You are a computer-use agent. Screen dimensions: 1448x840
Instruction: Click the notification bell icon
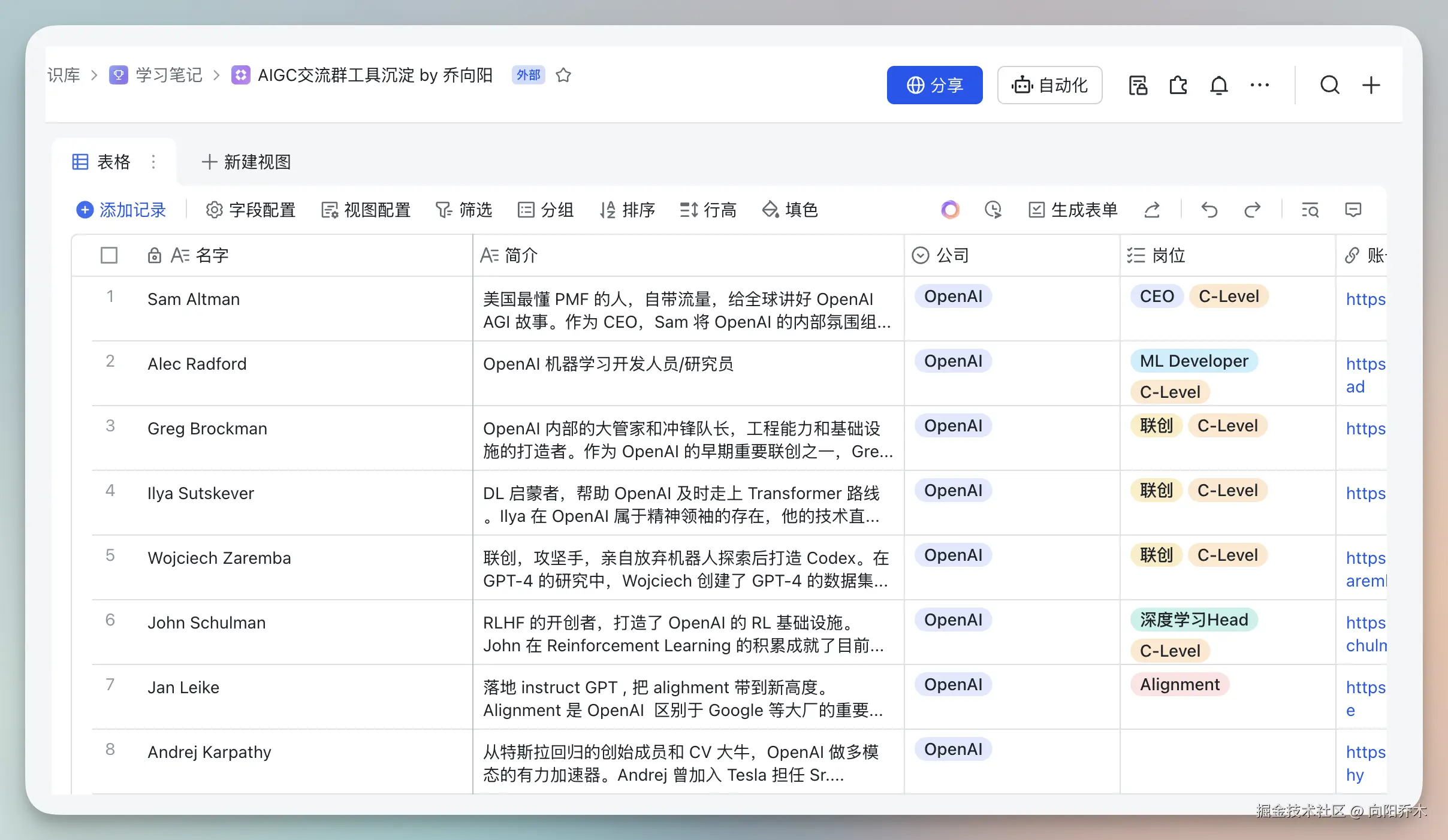1218,86
